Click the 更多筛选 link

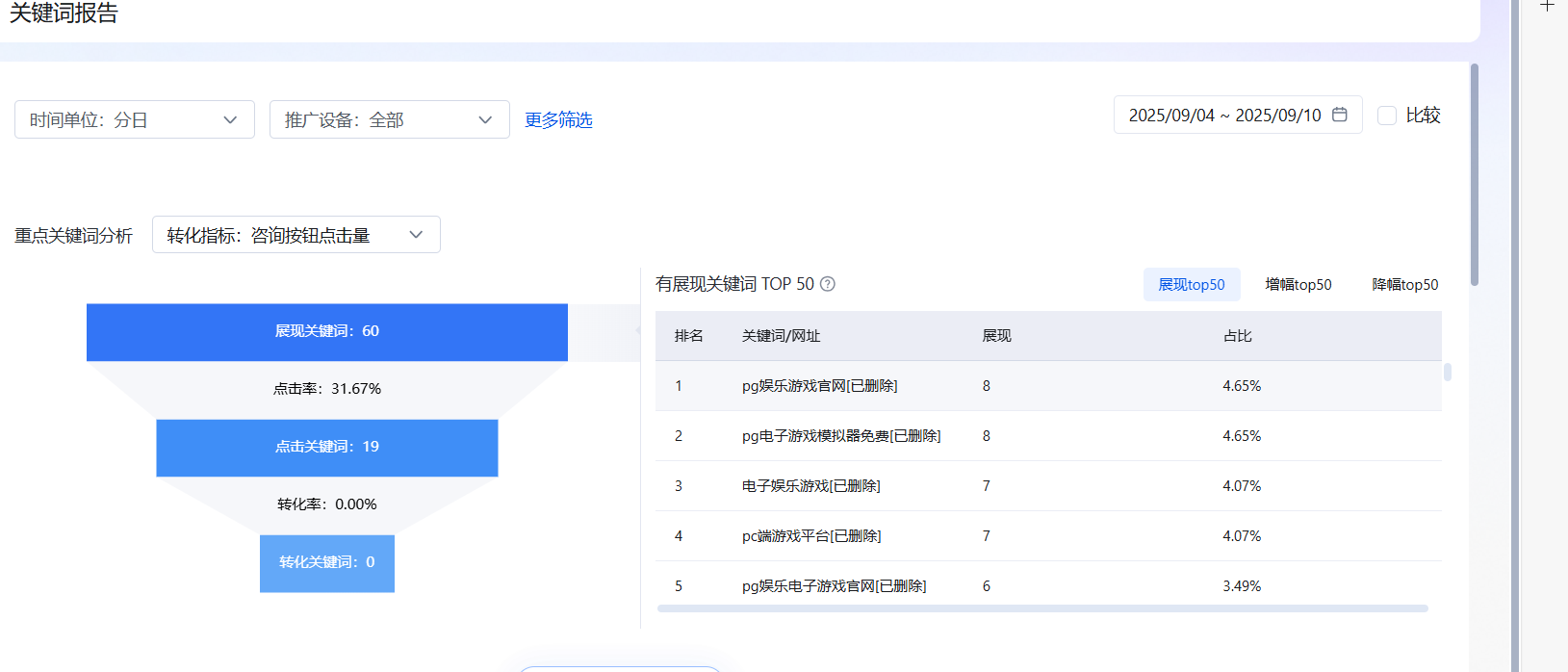558,120
